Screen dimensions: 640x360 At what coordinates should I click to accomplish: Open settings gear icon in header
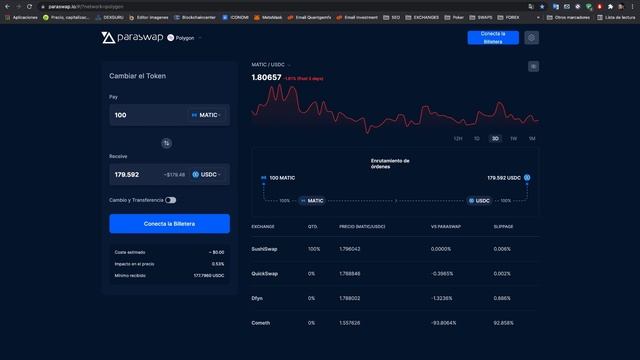point(531,38)
